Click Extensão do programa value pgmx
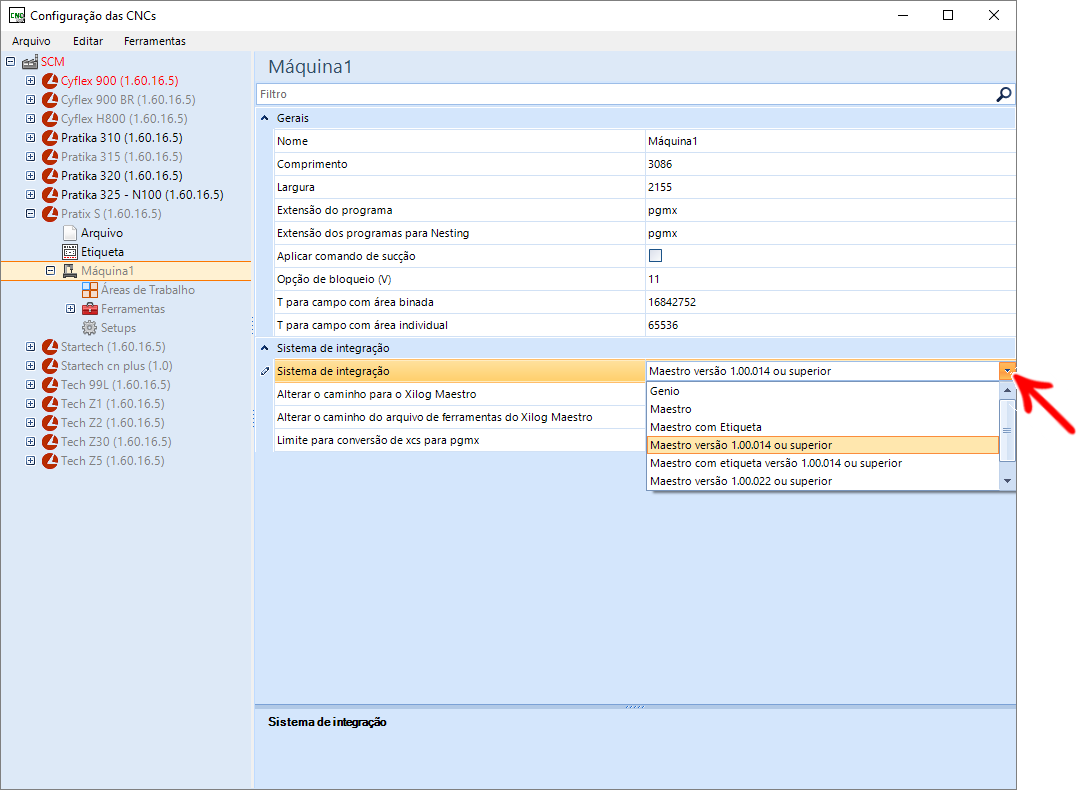Screen dimensions: 1088x790 (x=830, y=210)
